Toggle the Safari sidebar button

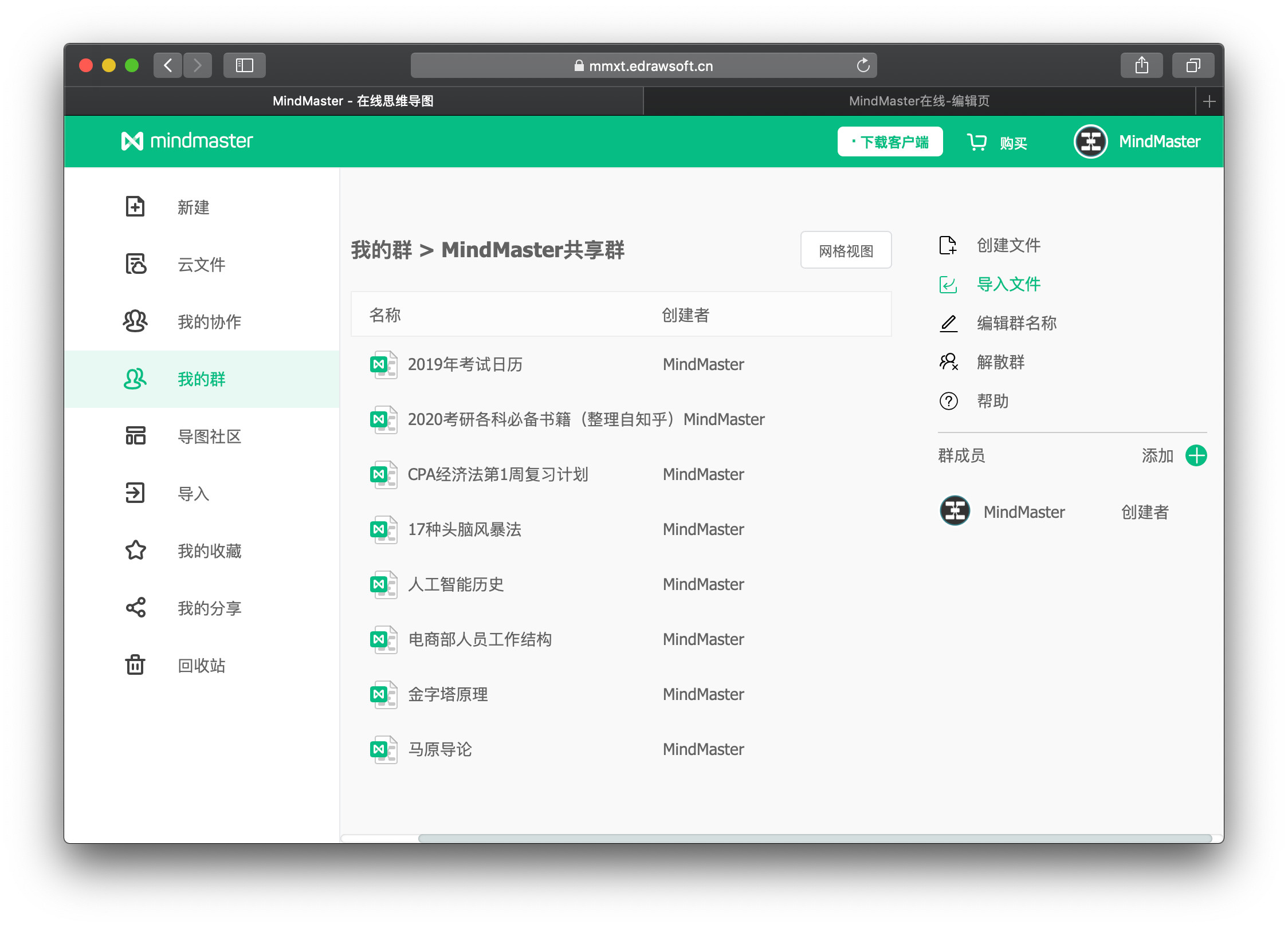245,65
